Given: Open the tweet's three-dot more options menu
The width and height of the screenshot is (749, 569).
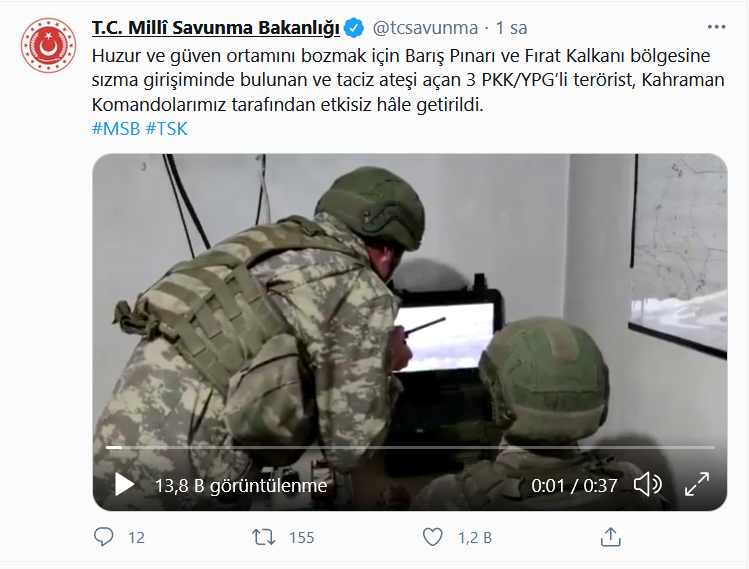Looking at the screenshot, I should pos(716,27).
